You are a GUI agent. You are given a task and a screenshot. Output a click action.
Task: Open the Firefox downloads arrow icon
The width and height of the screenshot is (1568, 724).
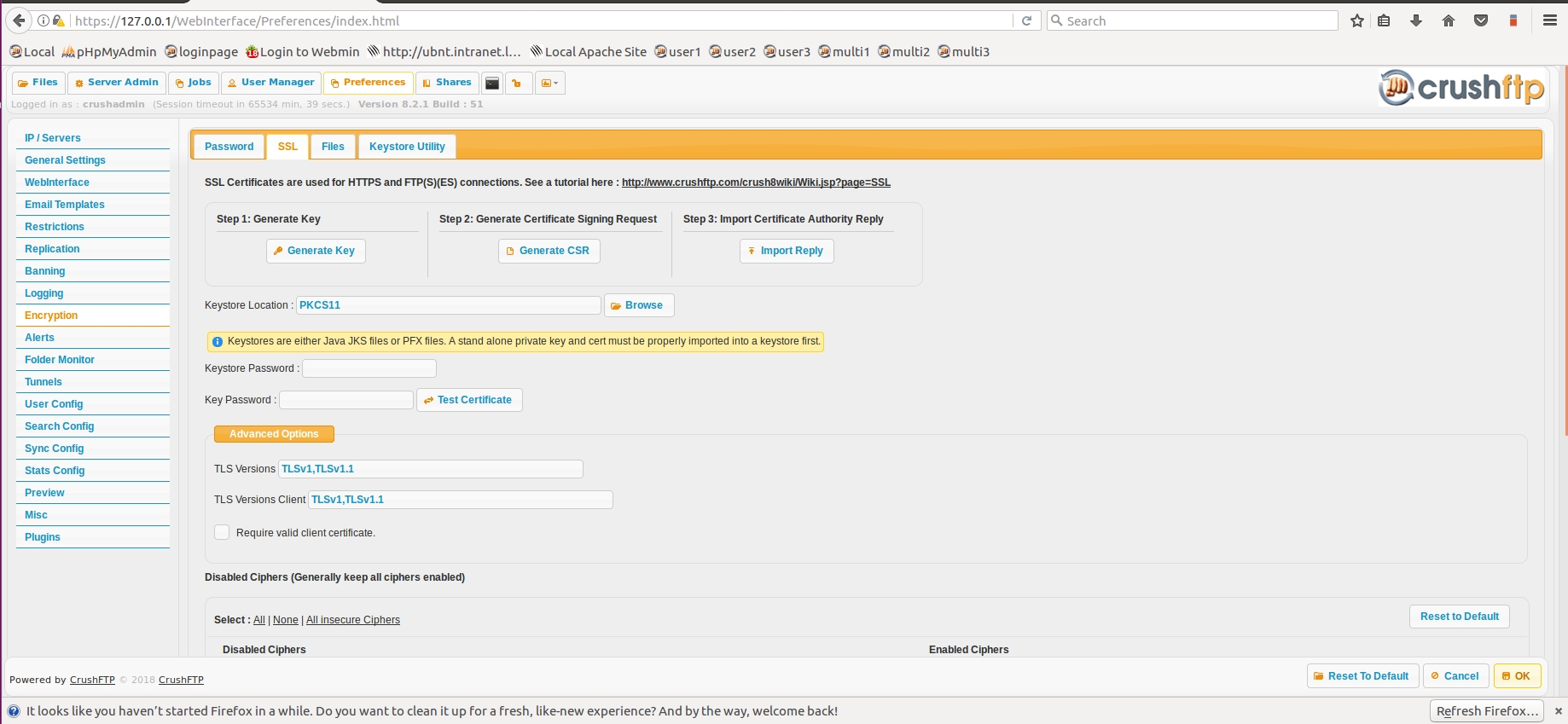click(x=1416, y=20)
